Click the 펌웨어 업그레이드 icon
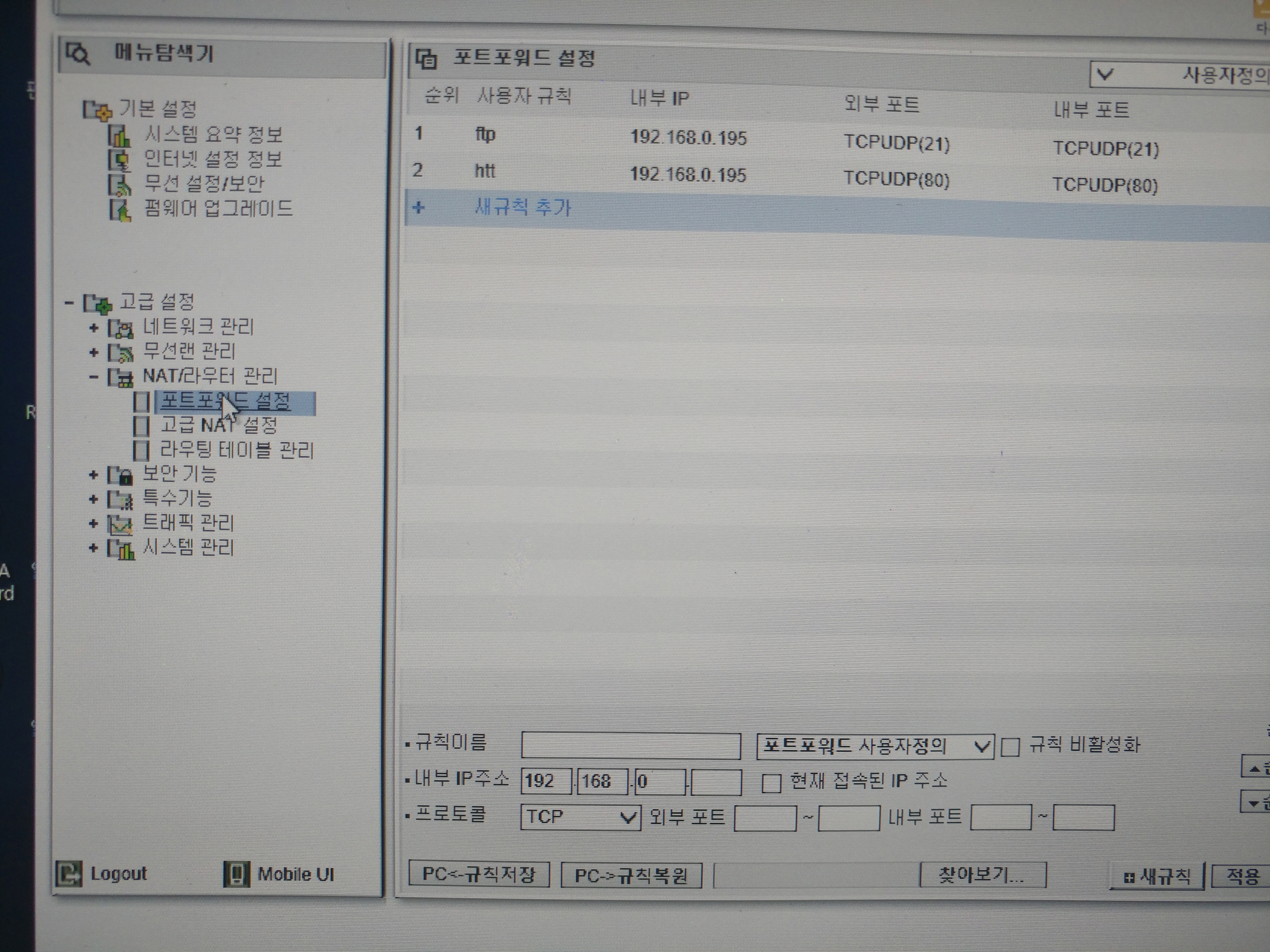The image size is (1270, 952). coord(119,209)
